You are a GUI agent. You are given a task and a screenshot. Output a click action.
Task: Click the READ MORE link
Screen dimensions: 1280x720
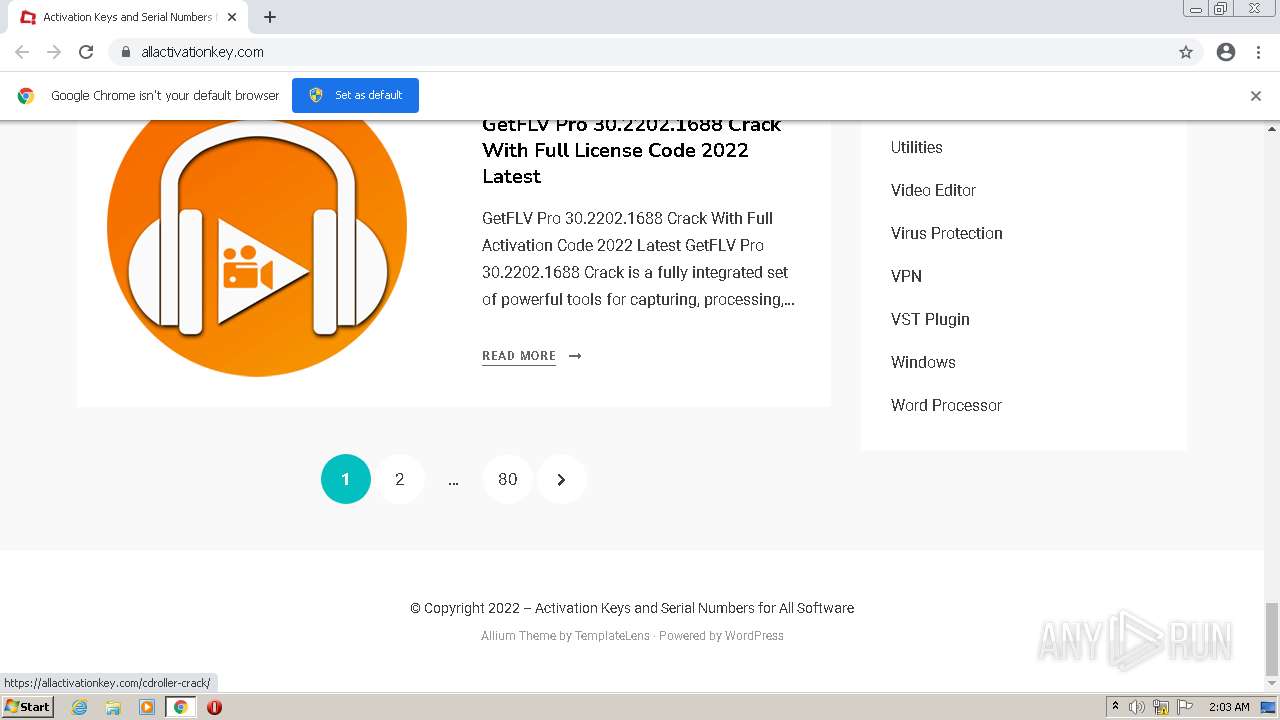[x=519, y=356]
